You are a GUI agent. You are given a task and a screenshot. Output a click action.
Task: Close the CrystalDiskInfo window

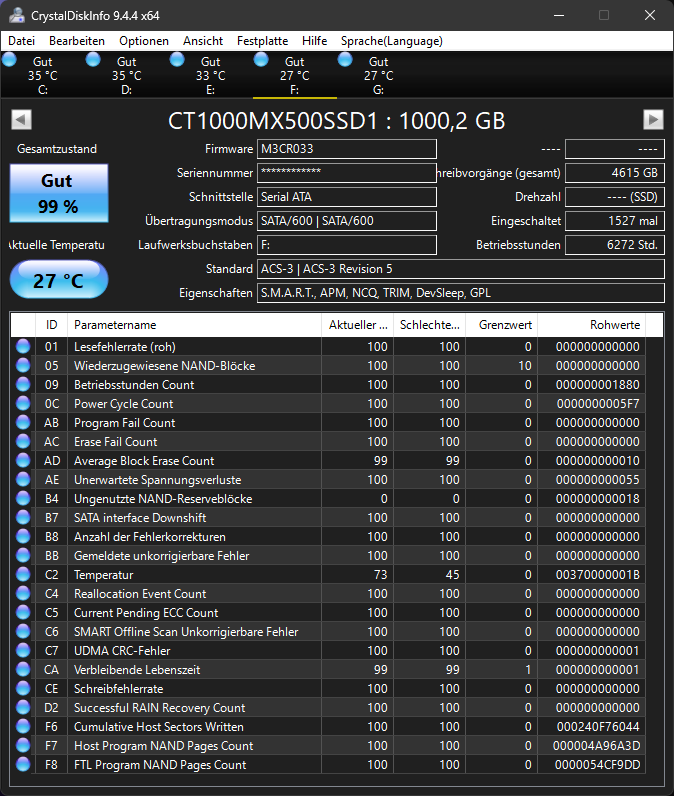650,15
